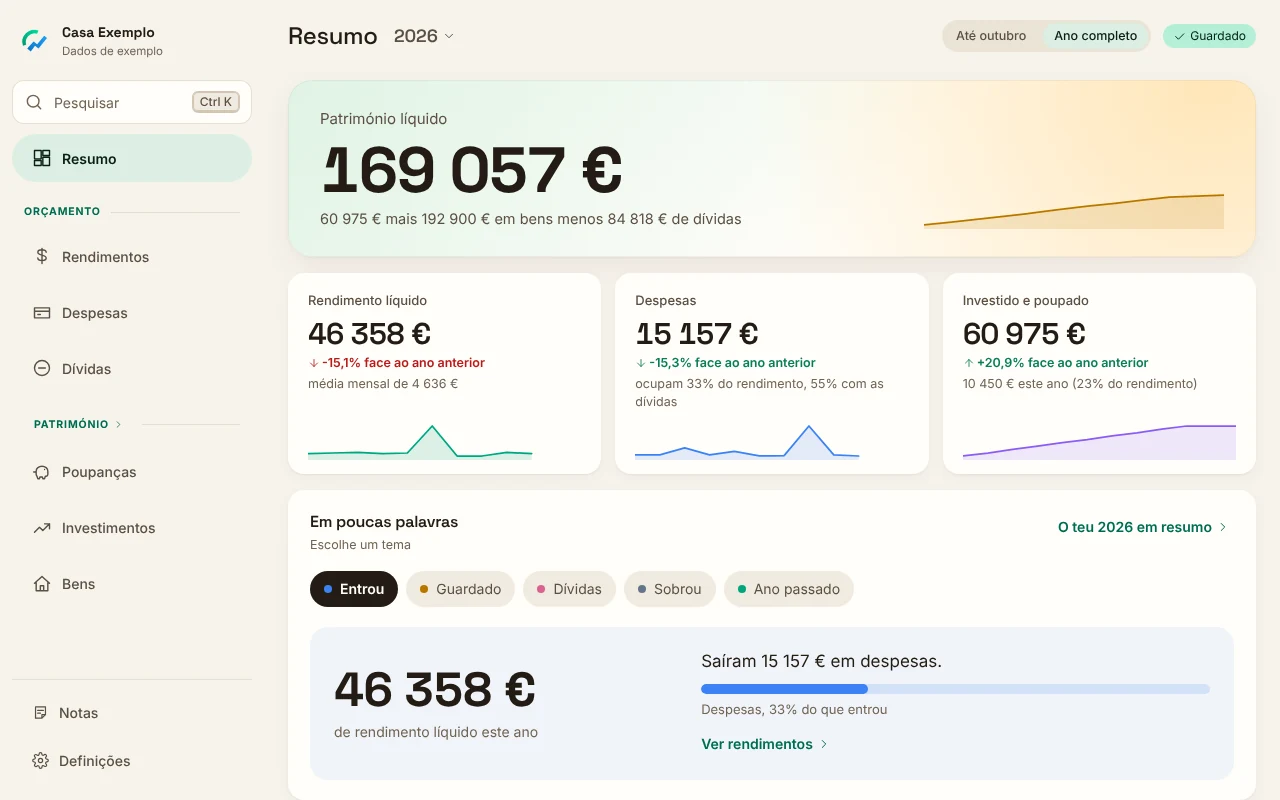This screenshot has width=1280, height=800.
Task: Open Definições settings page
Action: click(132, 761)
